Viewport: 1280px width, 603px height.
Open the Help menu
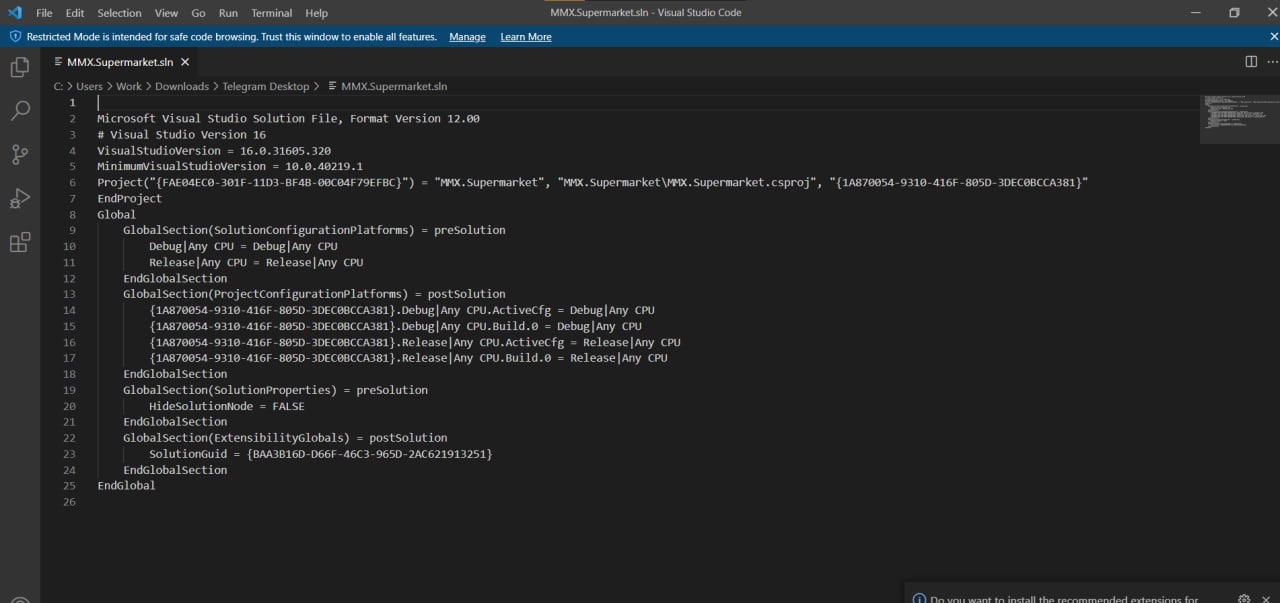(316, 13)
